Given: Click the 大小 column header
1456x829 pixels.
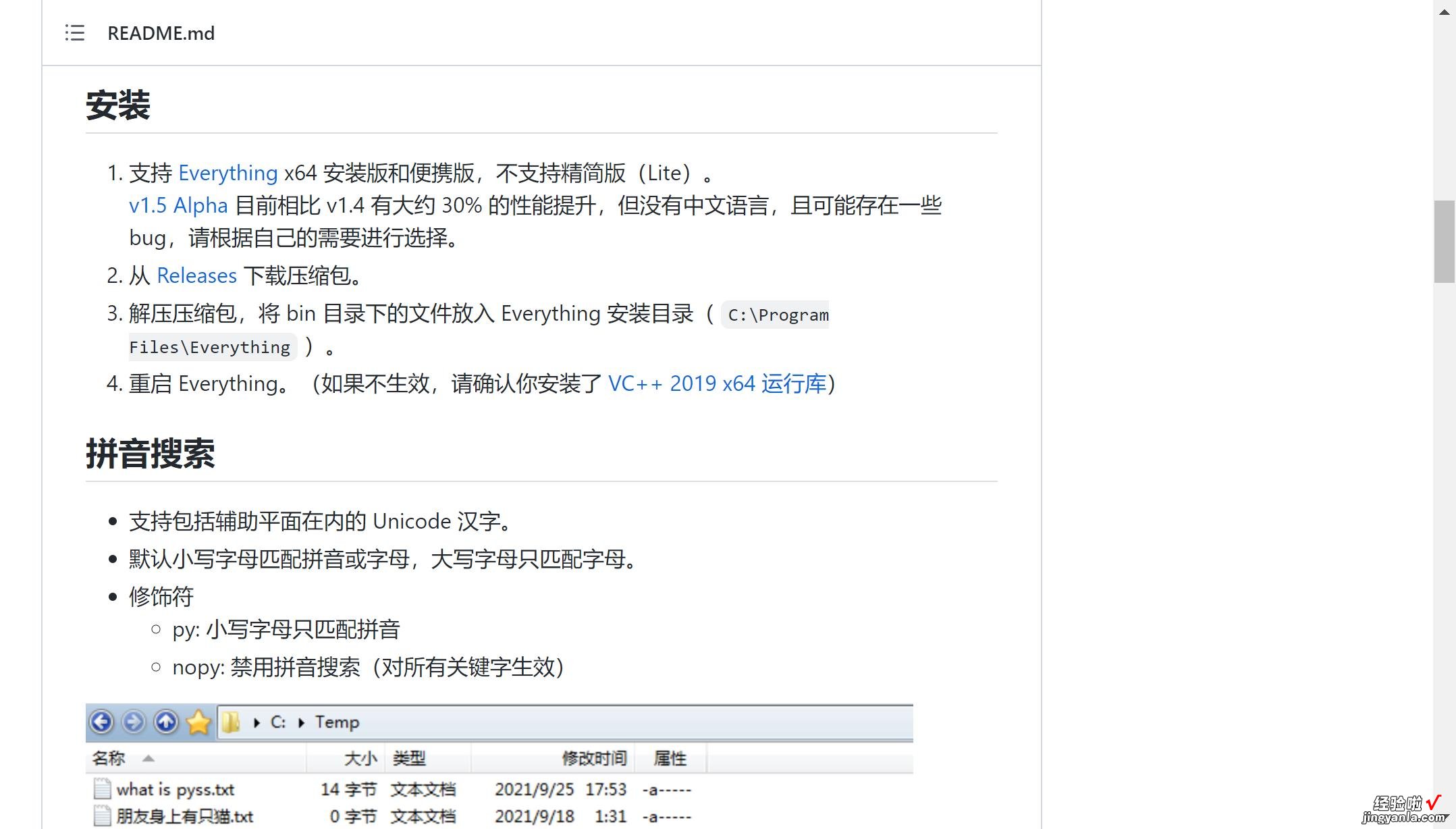Looking at the screenshot, I should click(360, 758).
